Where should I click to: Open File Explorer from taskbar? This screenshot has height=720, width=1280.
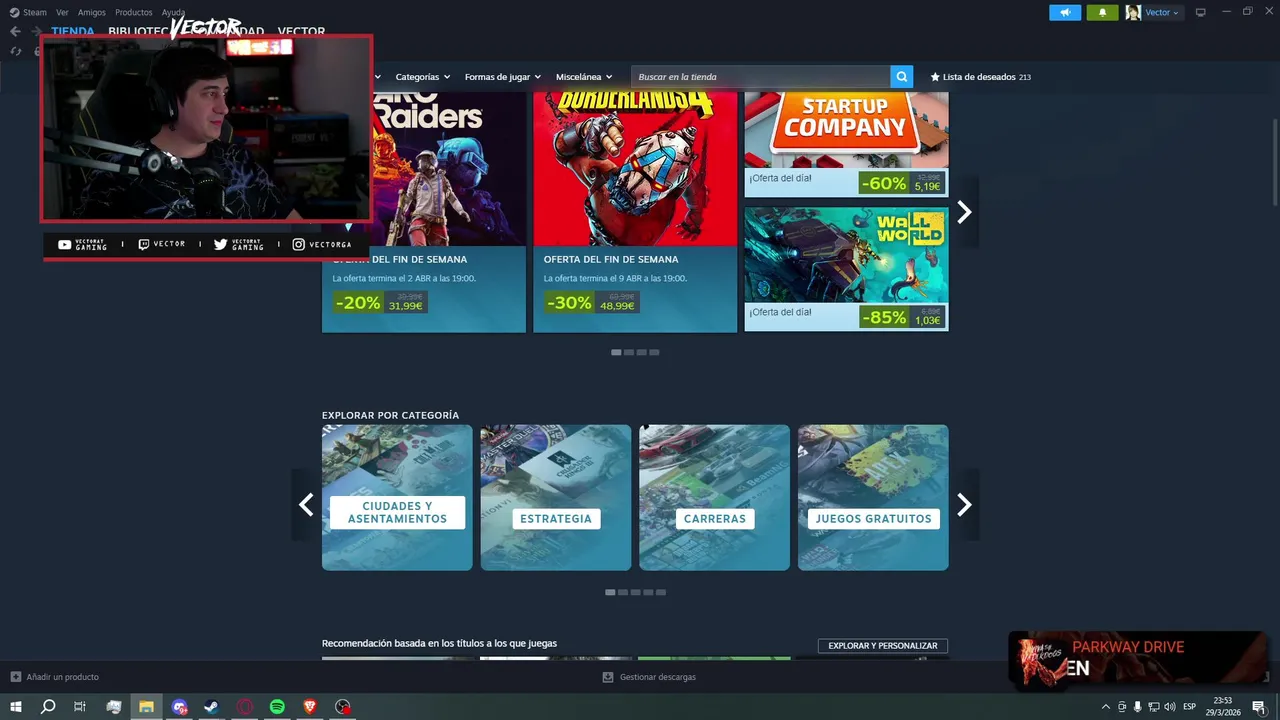(x=146, y=706)
